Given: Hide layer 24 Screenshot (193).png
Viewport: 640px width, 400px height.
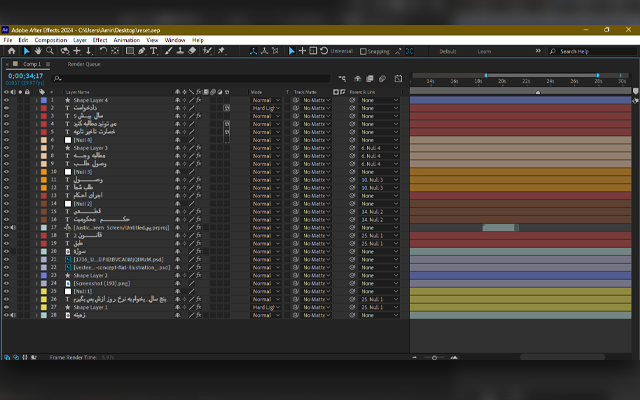Looking at the screenshot, I should click(x=6, y=283).
